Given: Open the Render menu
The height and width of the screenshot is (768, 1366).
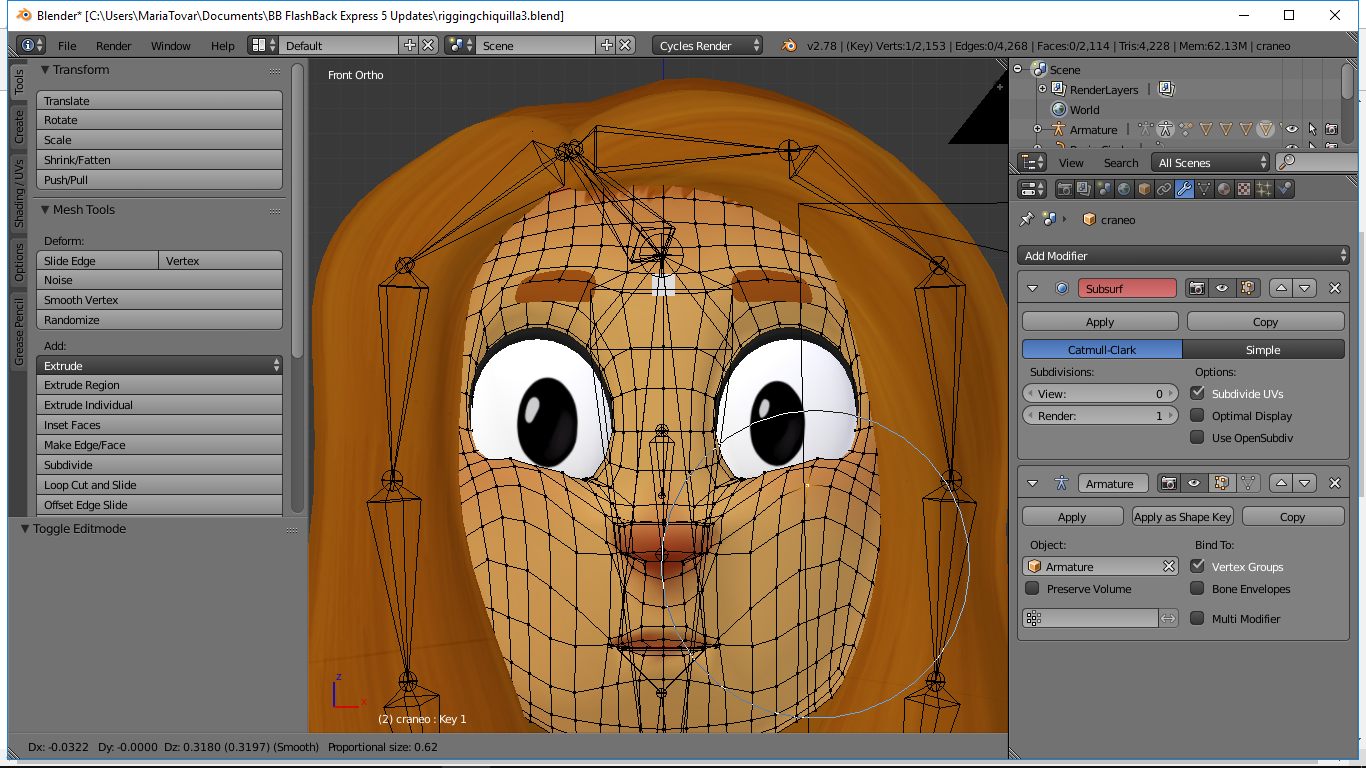Looking at the screenshot, I should coord(114,46).
